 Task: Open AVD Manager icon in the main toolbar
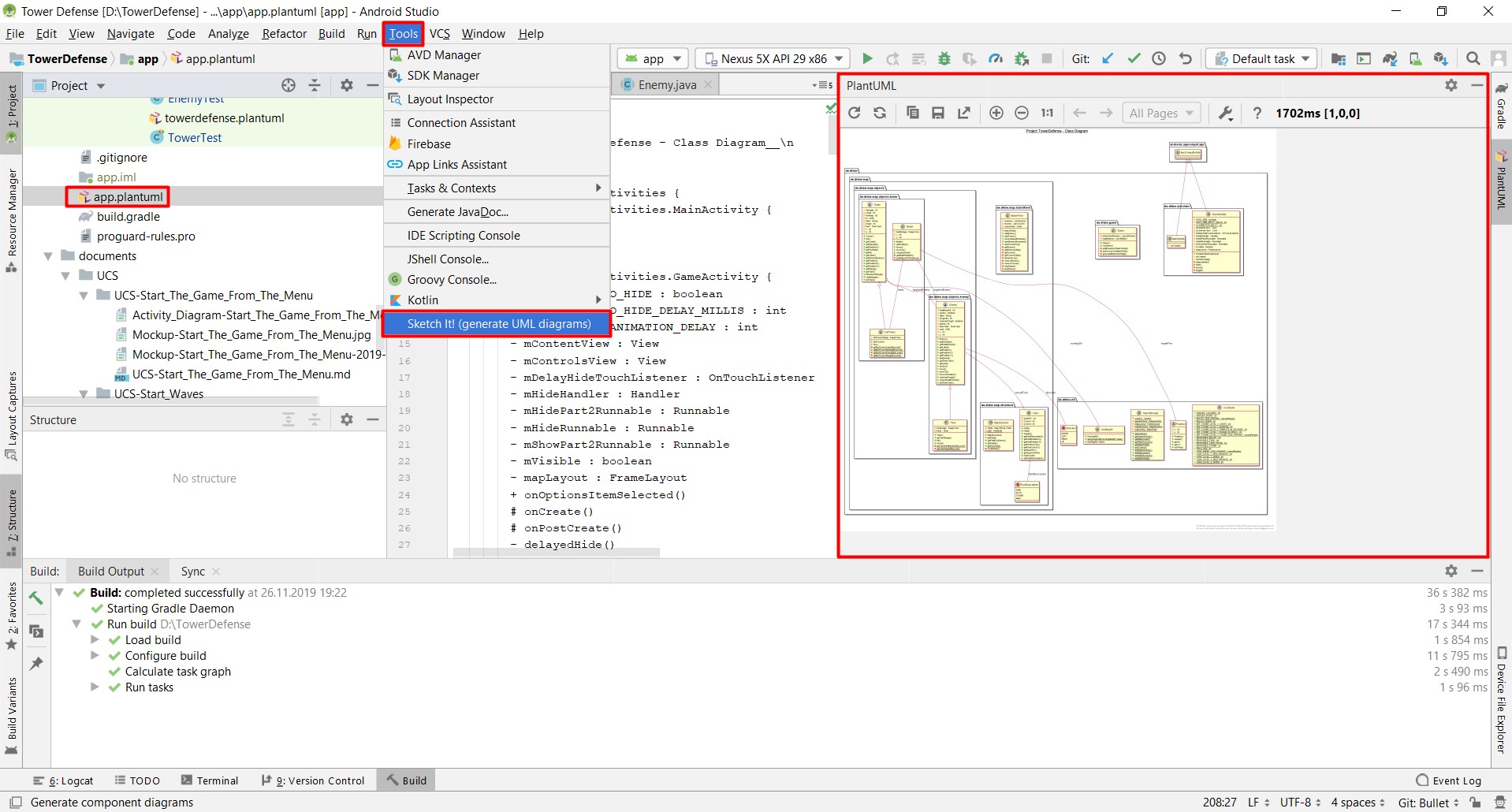coord(1415,58)
